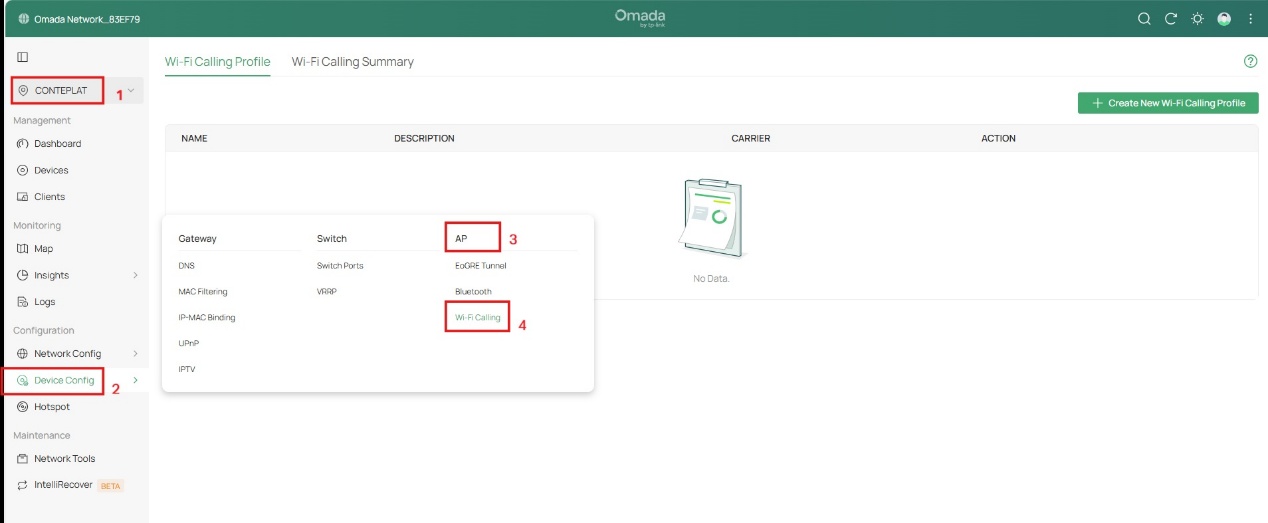
Task: Click the Omada logo in header
Action: [x=640, y=18]
